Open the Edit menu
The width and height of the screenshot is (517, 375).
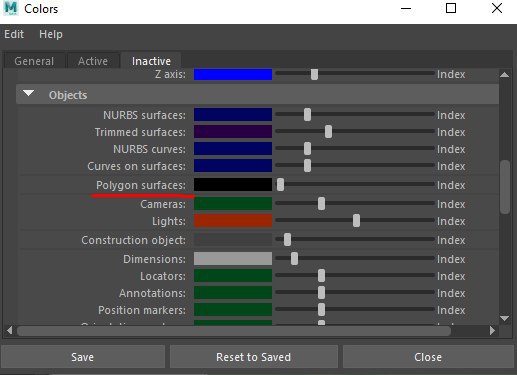tap(14, 34)
